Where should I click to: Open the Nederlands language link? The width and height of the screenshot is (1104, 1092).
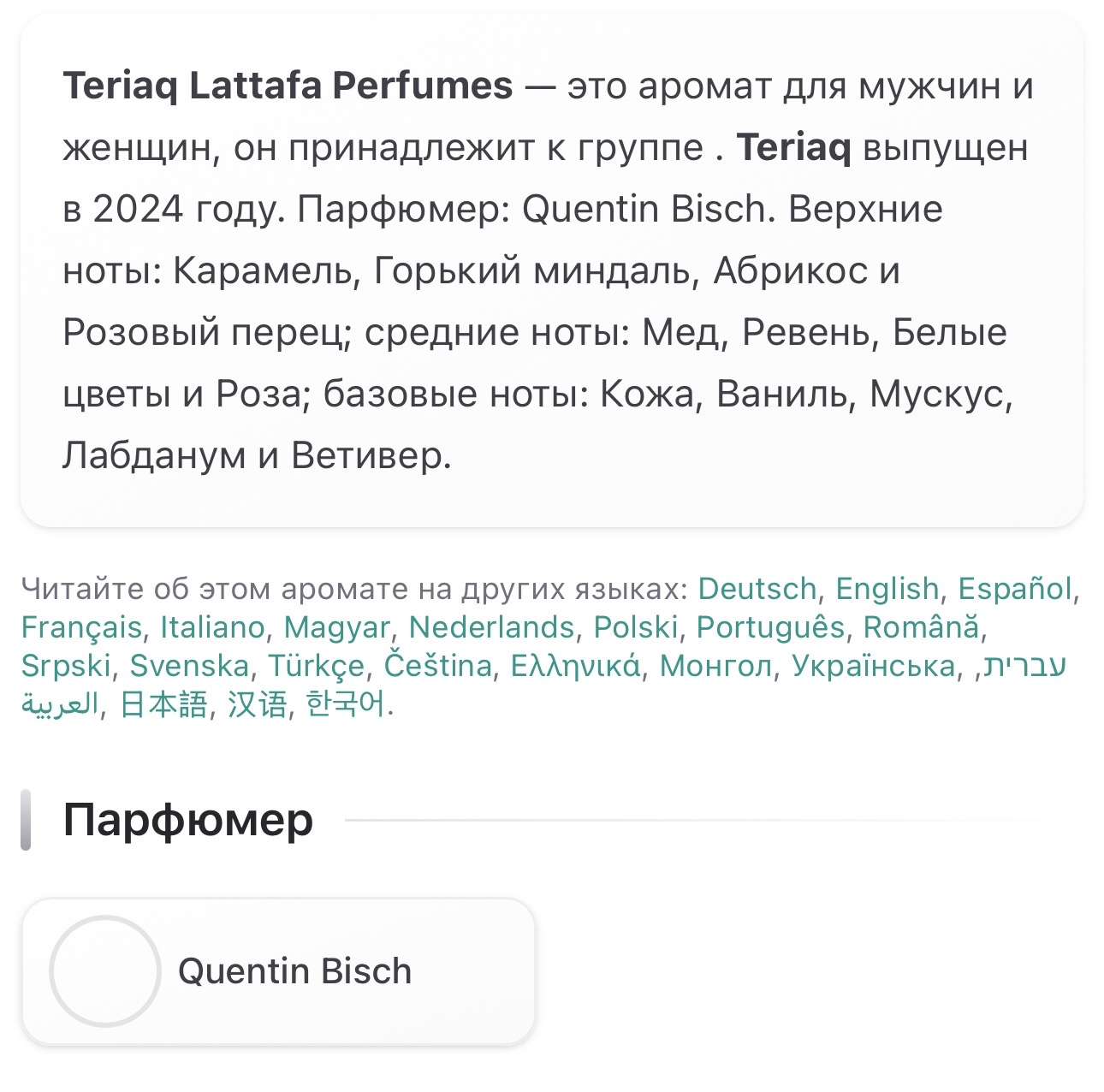[x=492, y=627]
